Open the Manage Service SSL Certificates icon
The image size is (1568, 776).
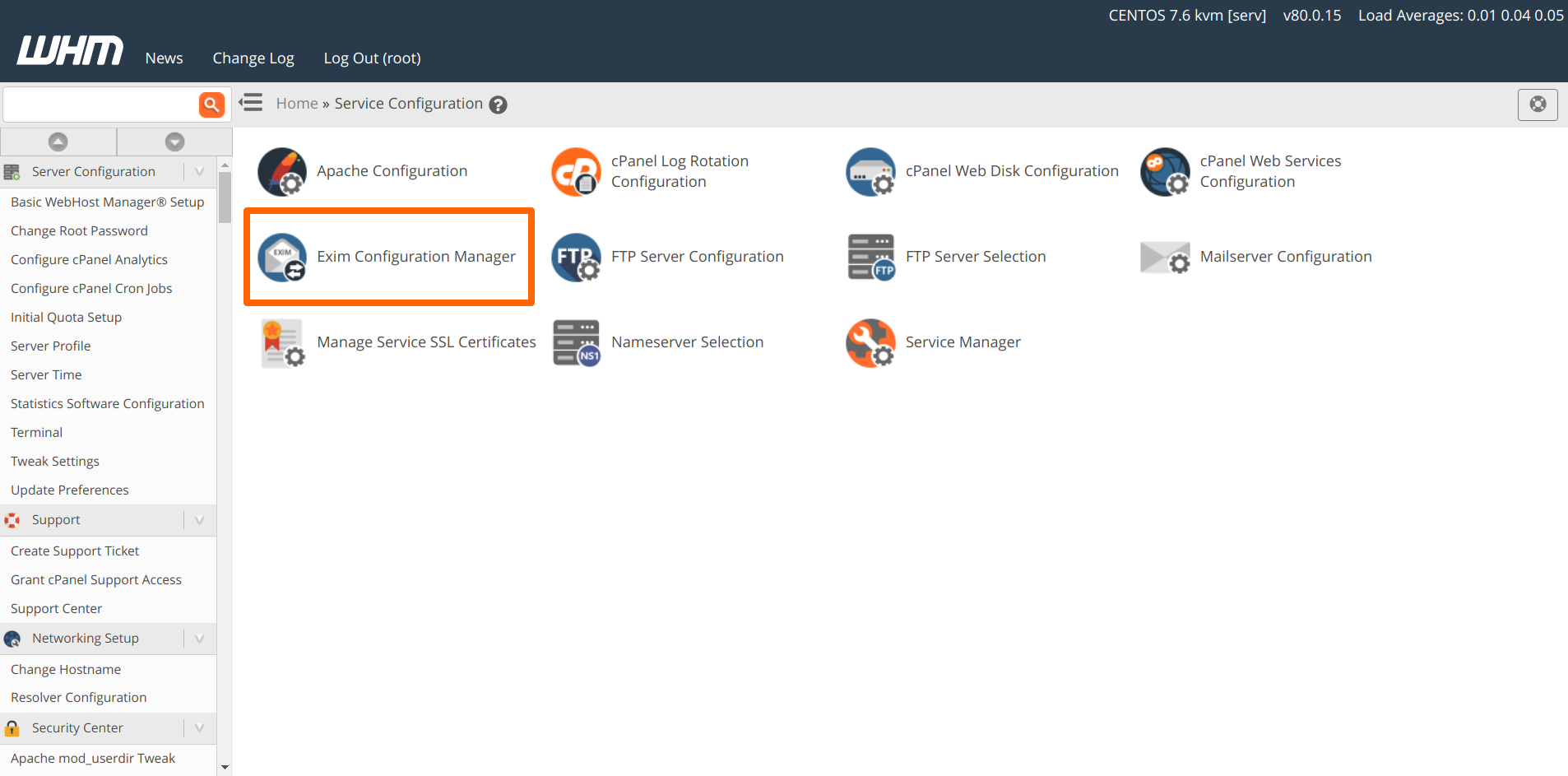[282, 342]
